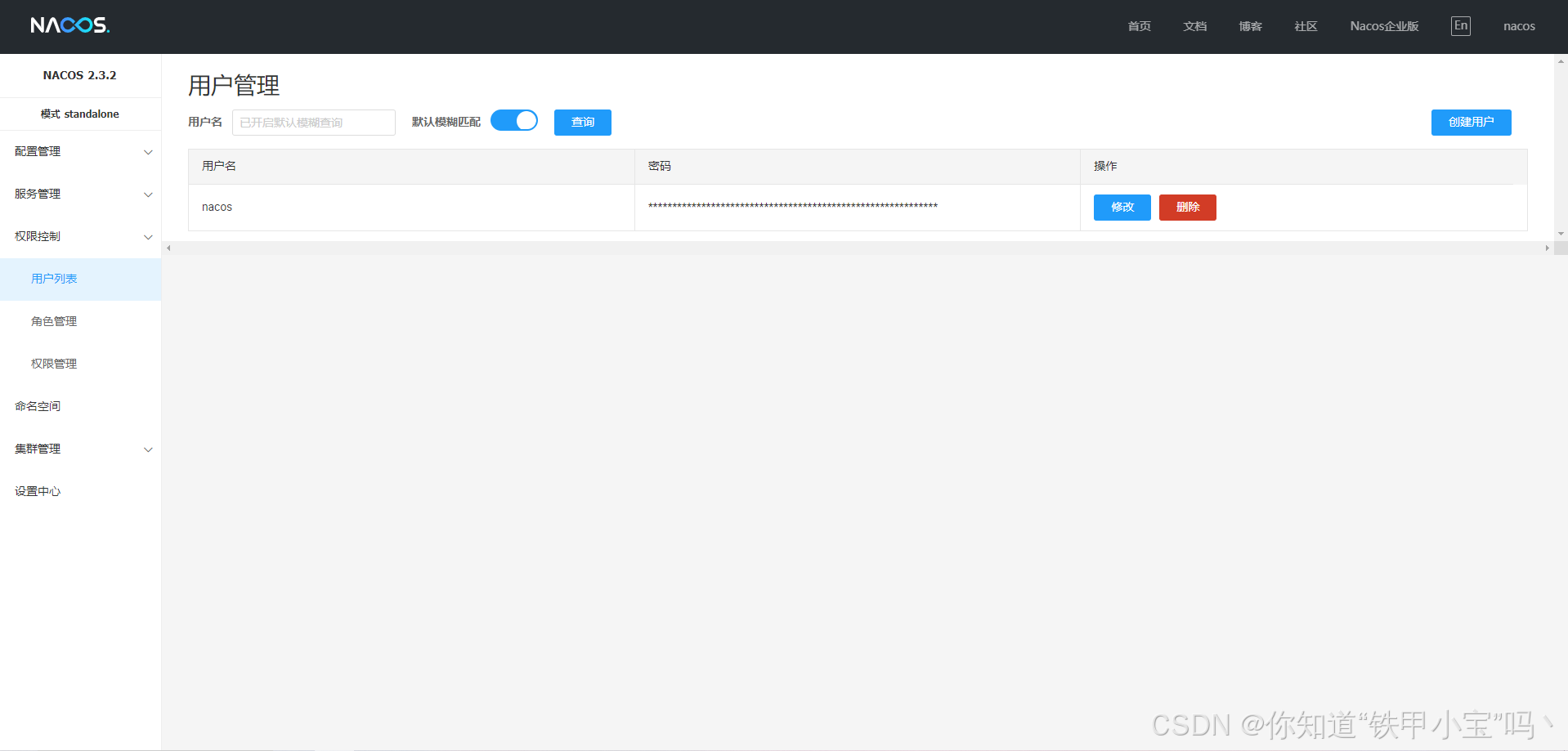The width and height of the screenshot is (1568, 751).
Task: Open the nacos user account menu
Action: pos(1519,26)
